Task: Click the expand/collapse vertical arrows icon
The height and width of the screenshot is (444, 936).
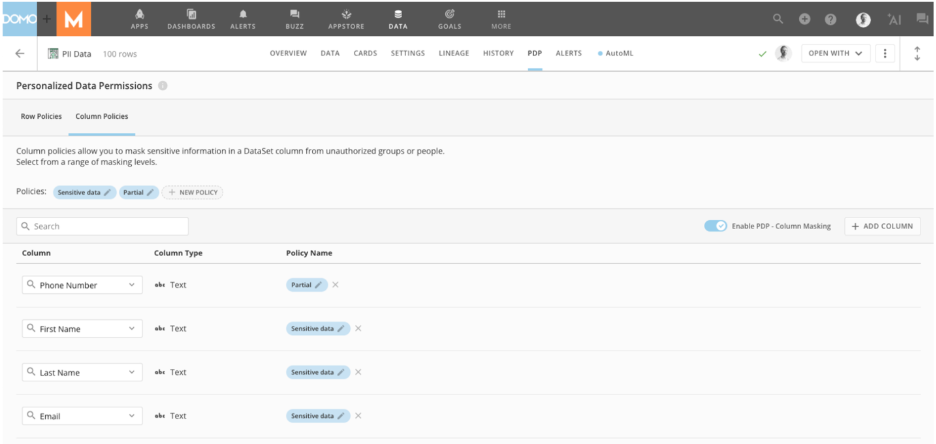Action: tap(917, 53)
